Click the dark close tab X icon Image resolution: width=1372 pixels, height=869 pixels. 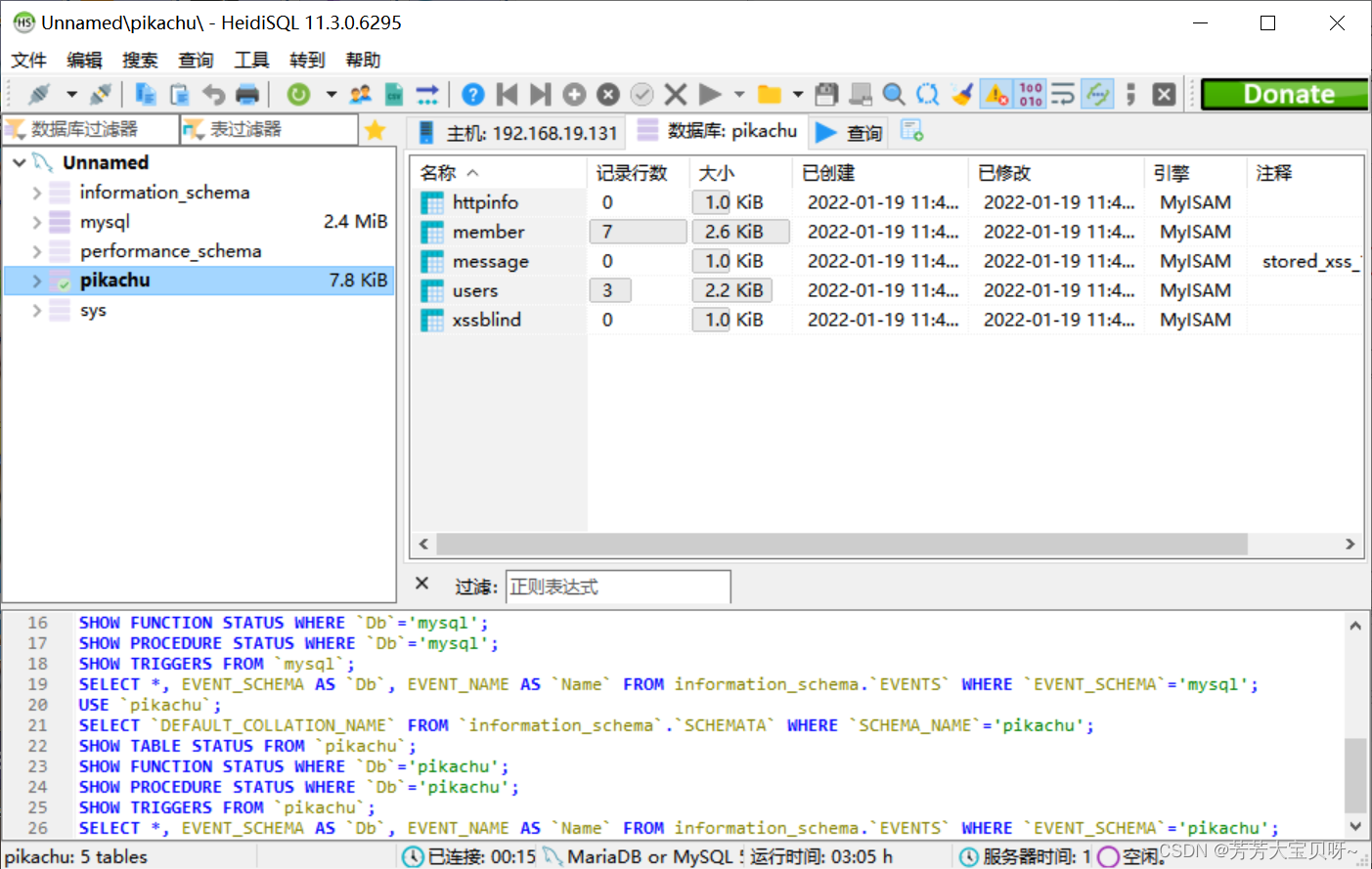point(1164,94)
